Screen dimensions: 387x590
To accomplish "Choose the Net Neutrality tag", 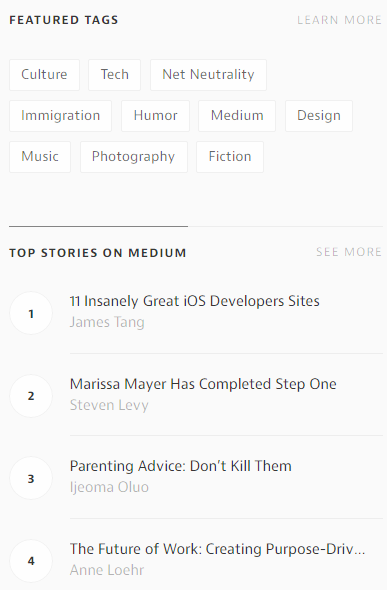I will point(208,75).
